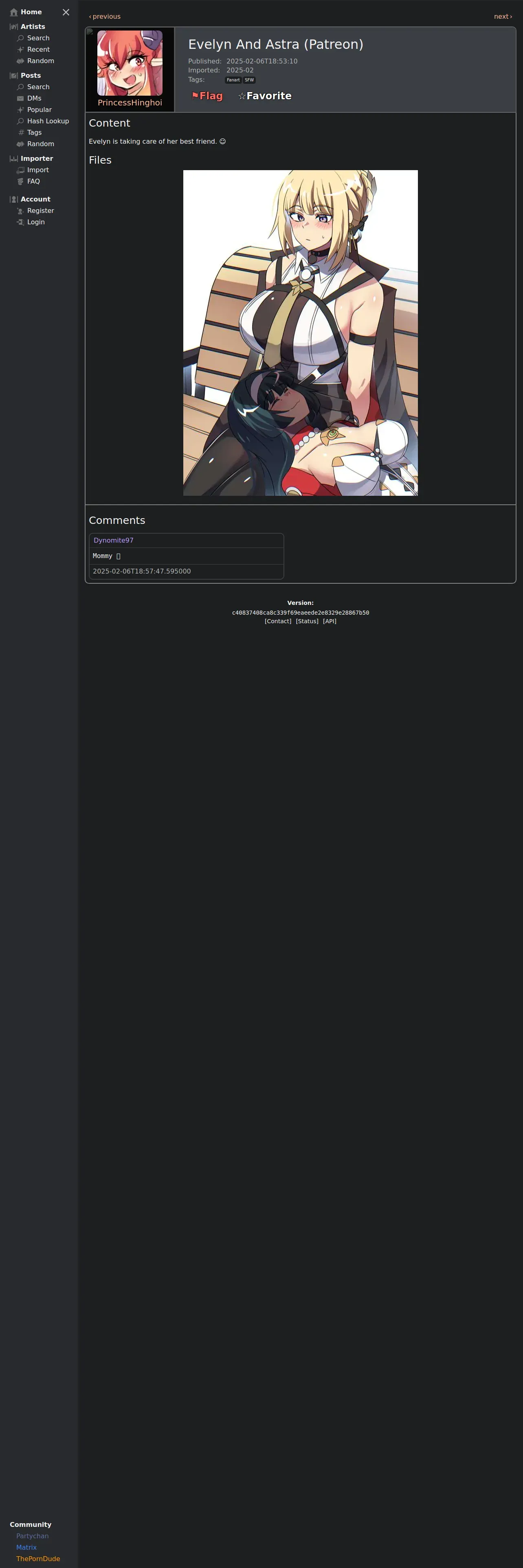Click the Artists section icon
Viewport: 523px width, 1568px height.
14,27
